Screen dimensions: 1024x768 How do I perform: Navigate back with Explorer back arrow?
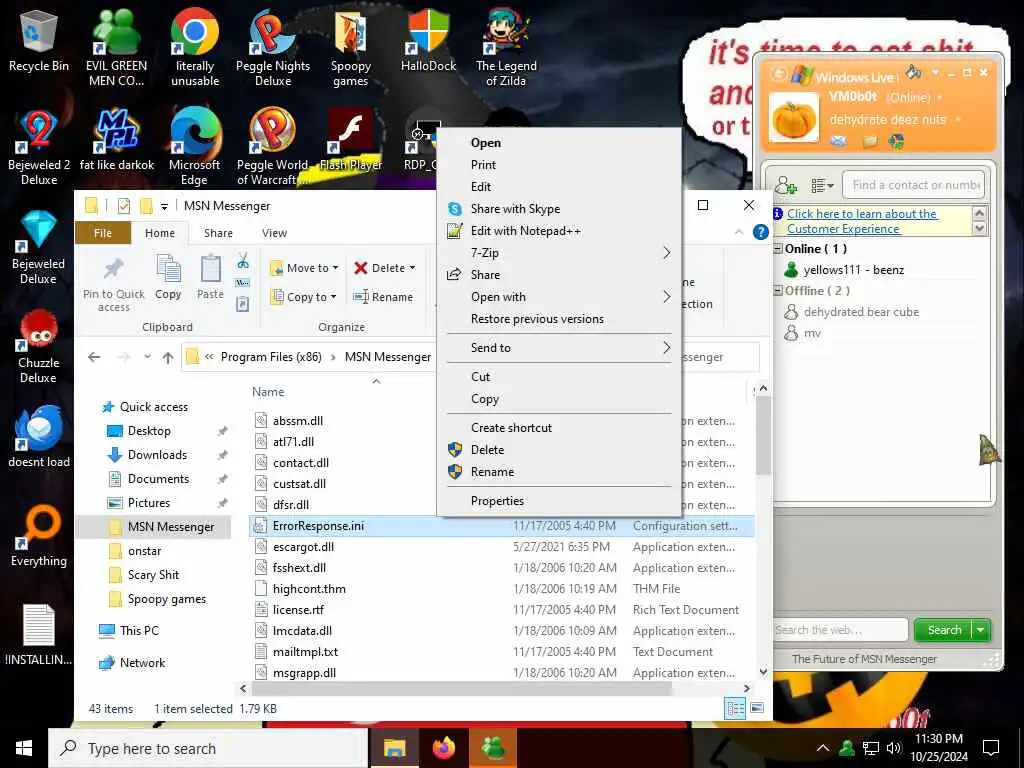point(94,357)
